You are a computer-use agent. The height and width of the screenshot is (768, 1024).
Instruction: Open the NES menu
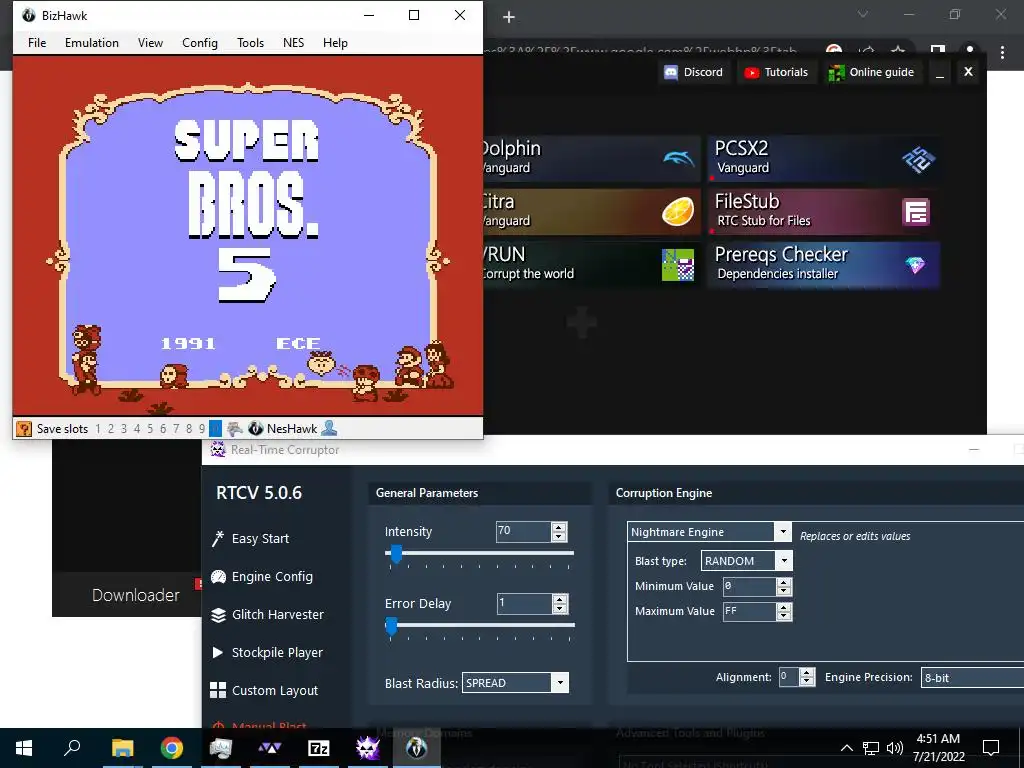(x=293, y=42)
